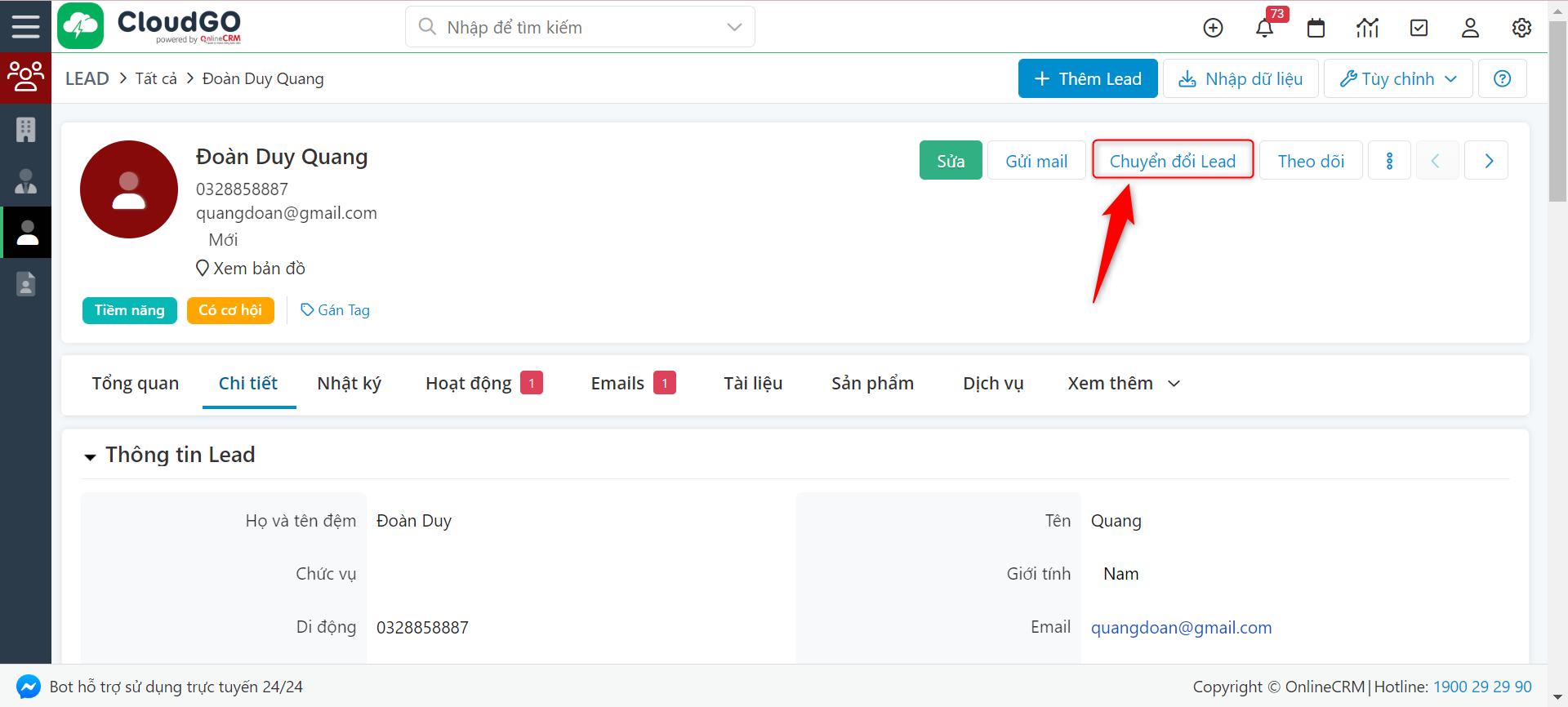Open the organizations building sidebar icon
This screenshot has height=707, width=1568.
(25, 129)
